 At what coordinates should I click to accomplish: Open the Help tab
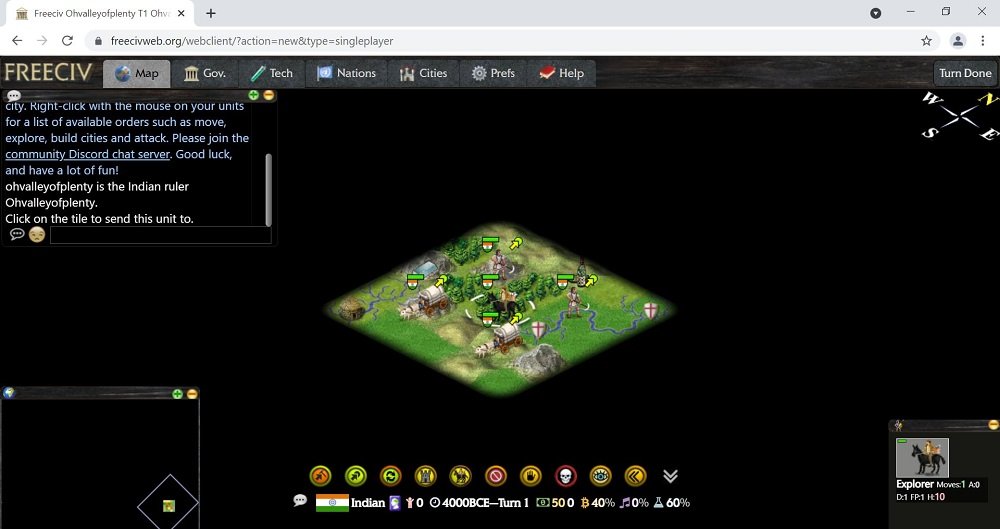(x=561, y=73)
